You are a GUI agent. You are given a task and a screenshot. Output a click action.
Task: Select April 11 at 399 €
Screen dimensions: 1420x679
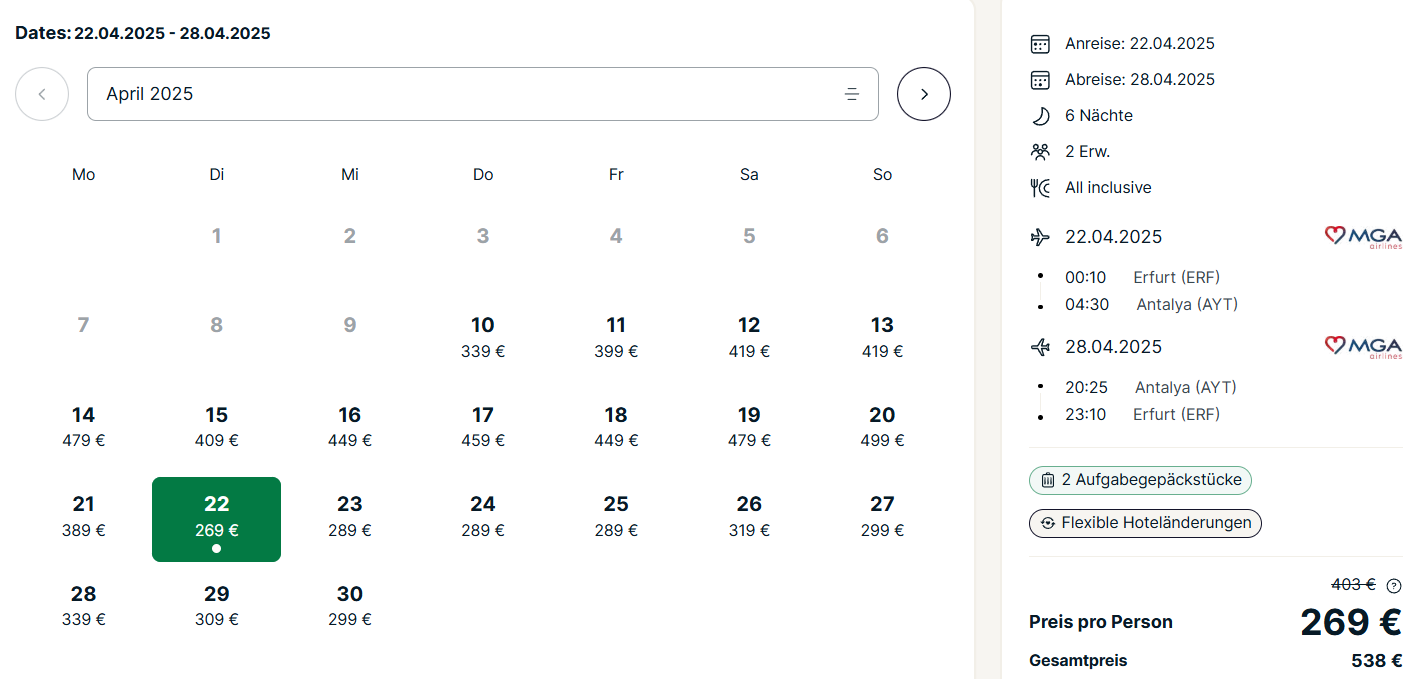(616, 337)
